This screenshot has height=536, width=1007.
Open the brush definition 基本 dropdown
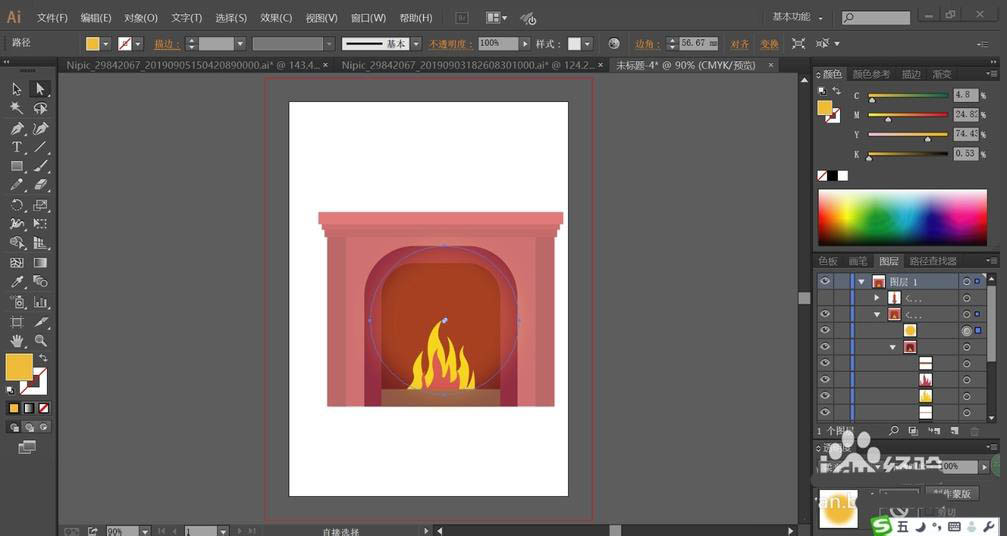tap(416, 44)
